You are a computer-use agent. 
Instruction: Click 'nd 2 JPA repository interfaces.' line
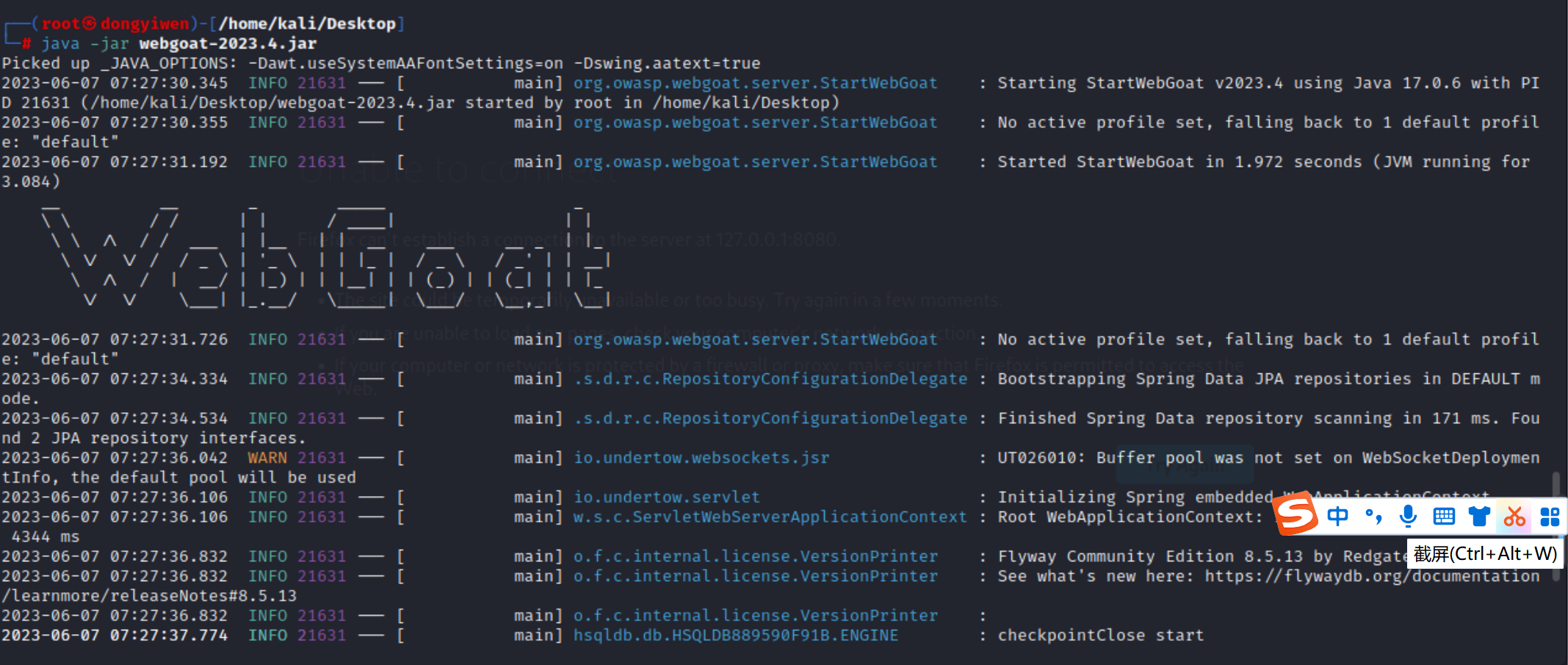[154, 438]
